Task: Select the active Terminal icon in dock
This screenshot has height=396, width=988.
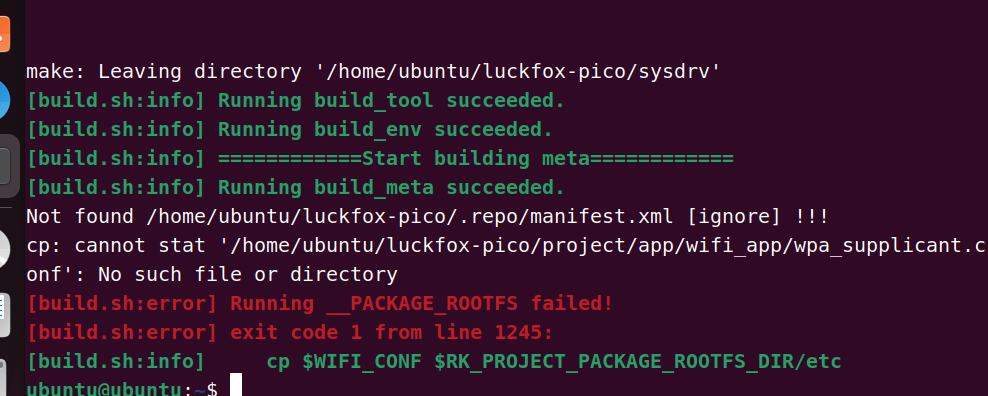Action: coord(6,166)
